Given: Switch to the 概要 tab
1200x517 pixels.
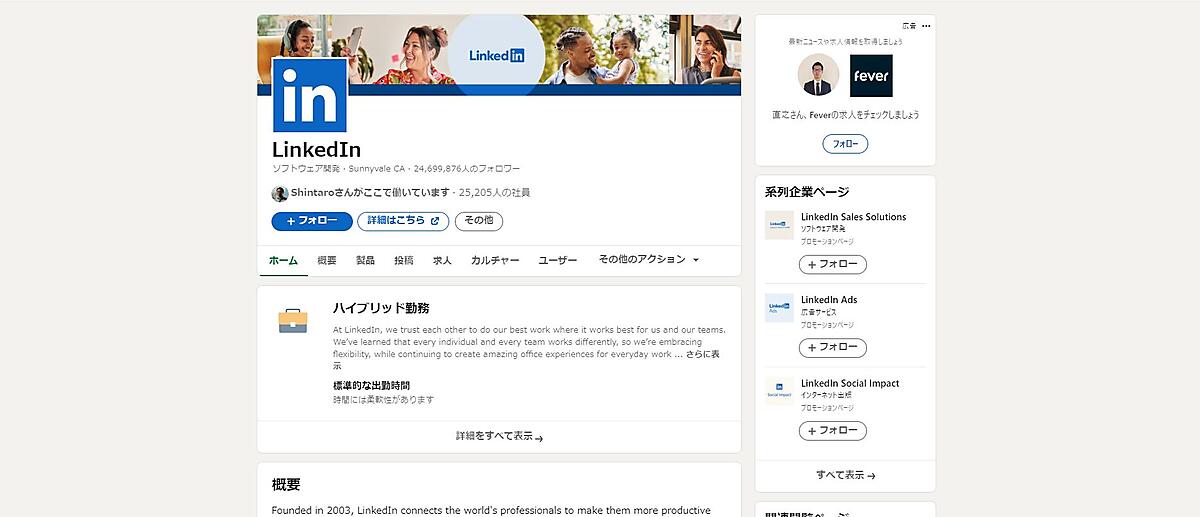Looking at the screenshot, I should [327, 260].
